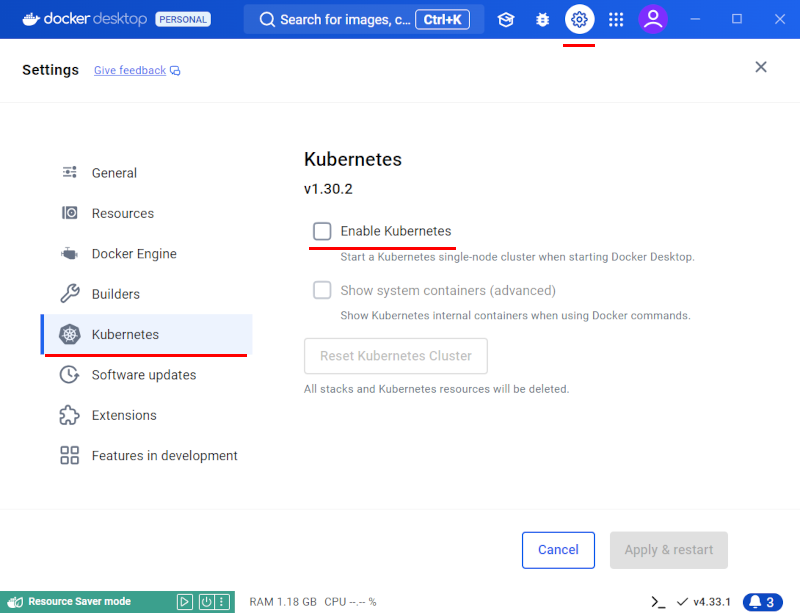Close the Settings panel with X

(x=761, y=67)
